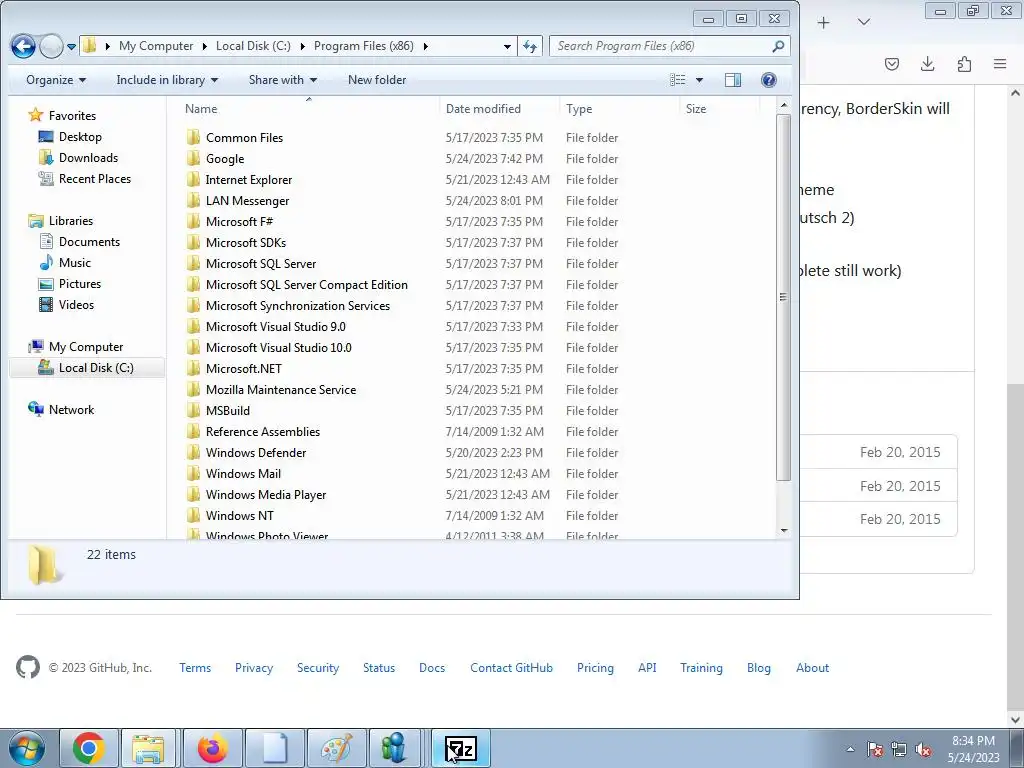Create a New folder from toolbar
1024x768 pixels.
point(377,80)
